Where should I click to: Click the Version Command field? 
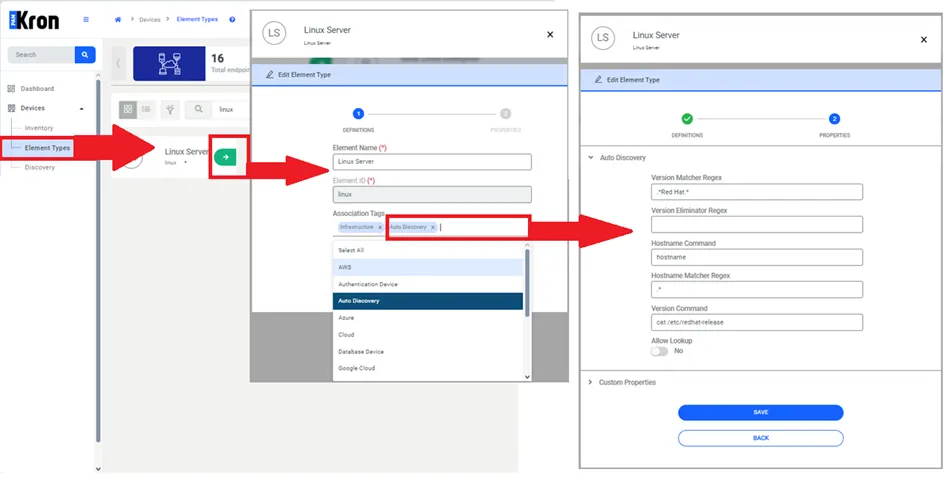click(757, 322)
